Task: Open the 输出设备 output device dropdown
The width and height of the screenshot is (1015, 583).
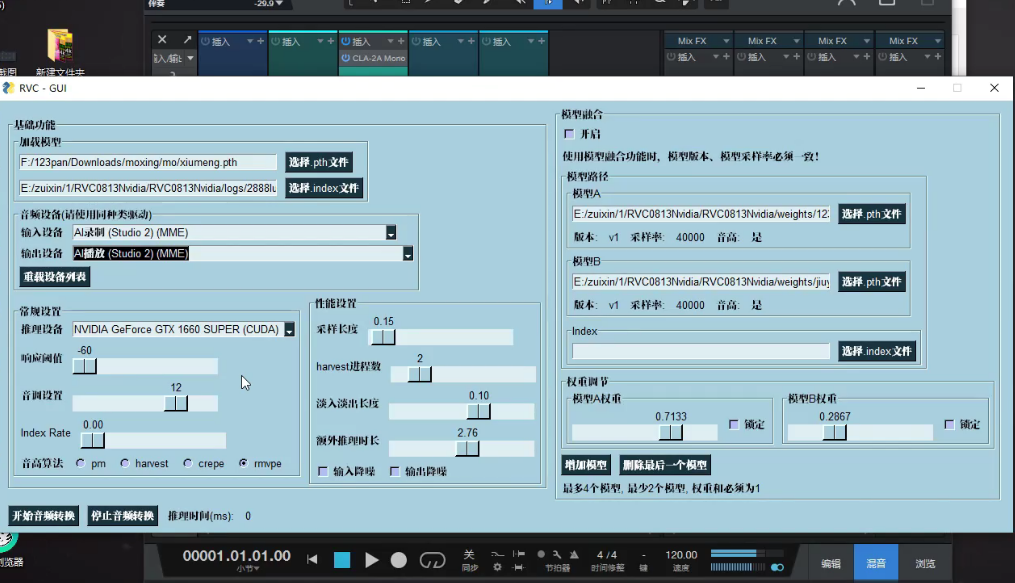Action: coord(406,253)
